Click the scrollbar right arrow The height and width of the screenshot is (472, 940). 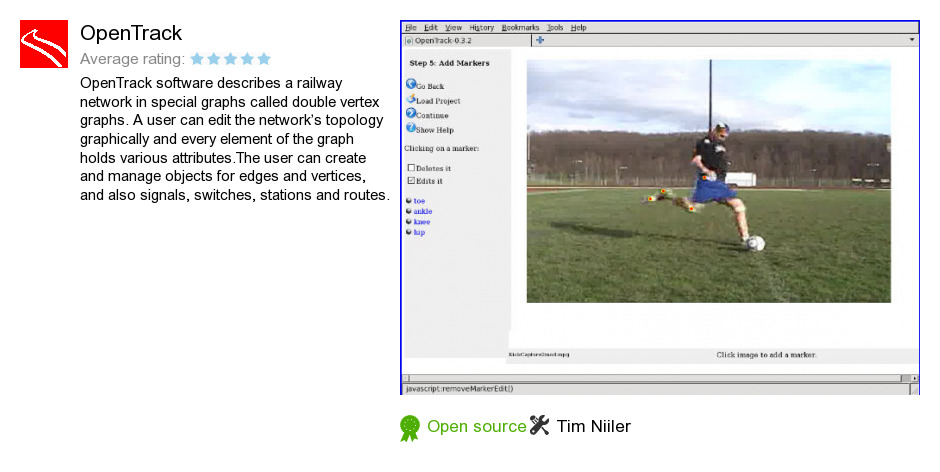pyautogui.click(x=914, y=378)
